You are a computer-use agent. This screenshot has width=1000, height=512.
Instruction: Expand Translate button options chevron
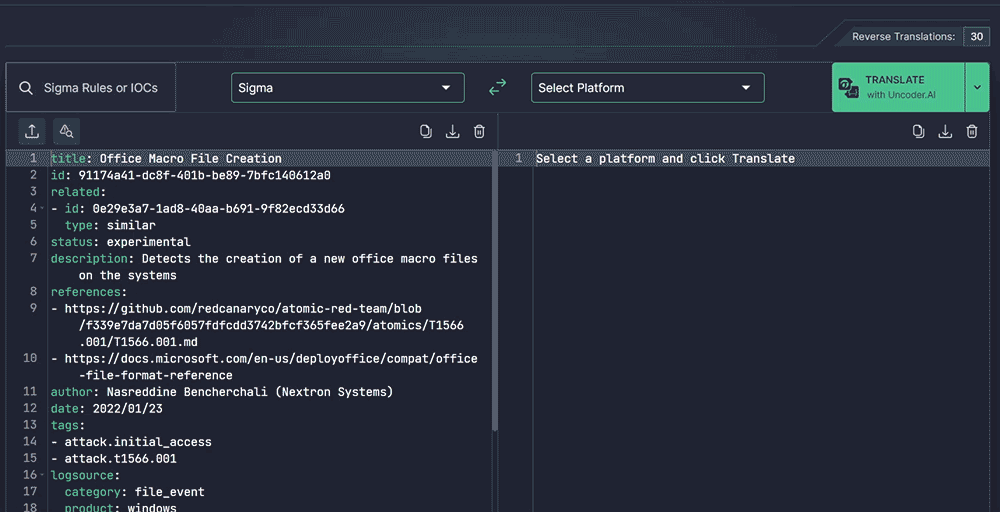(977, 88)
